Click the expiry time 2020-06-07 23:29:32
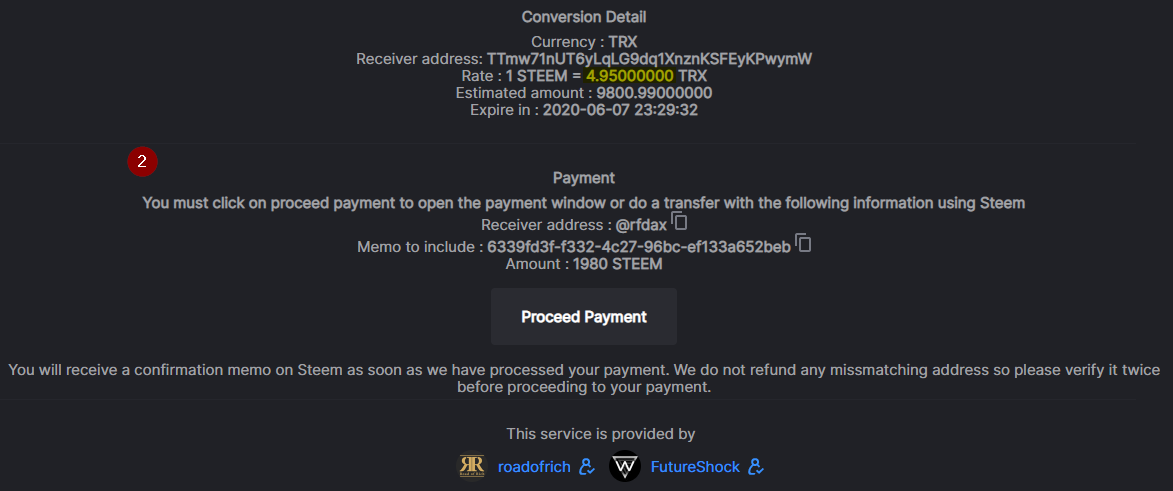The height and width of the screenshot is (491, 1173). [x=620, y=110]
